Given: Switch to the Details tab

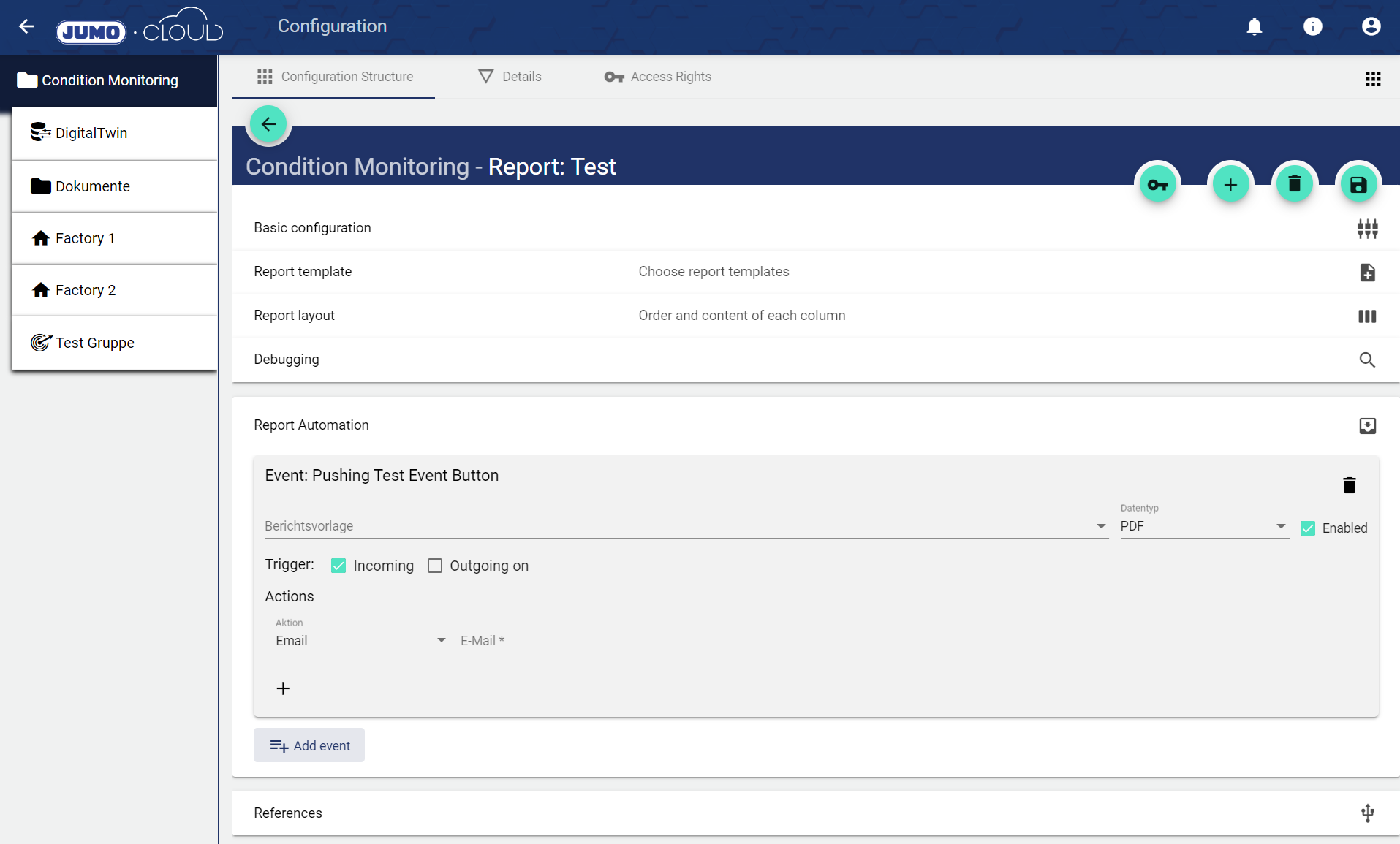Looking at the screenshot, I should 510,77.
